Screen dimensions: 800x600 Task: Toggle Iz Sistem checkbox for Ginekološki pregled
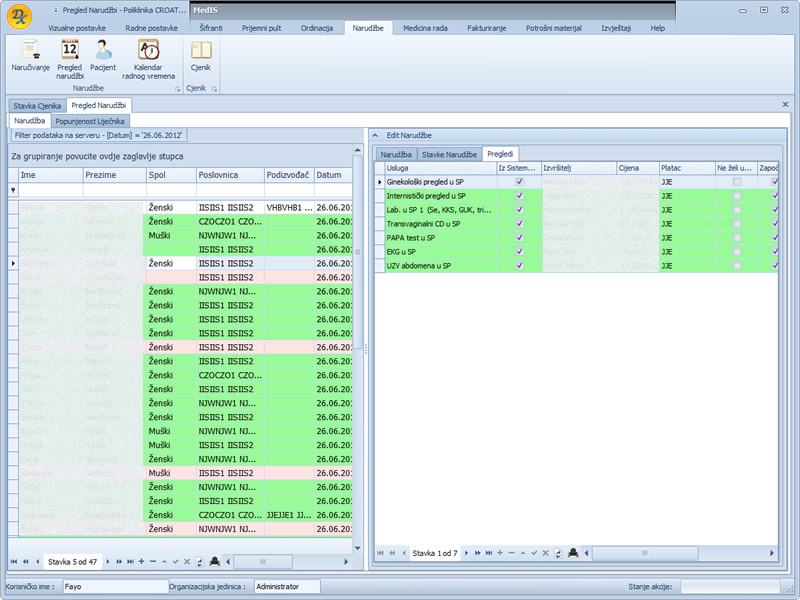click(x=519, y=182)
